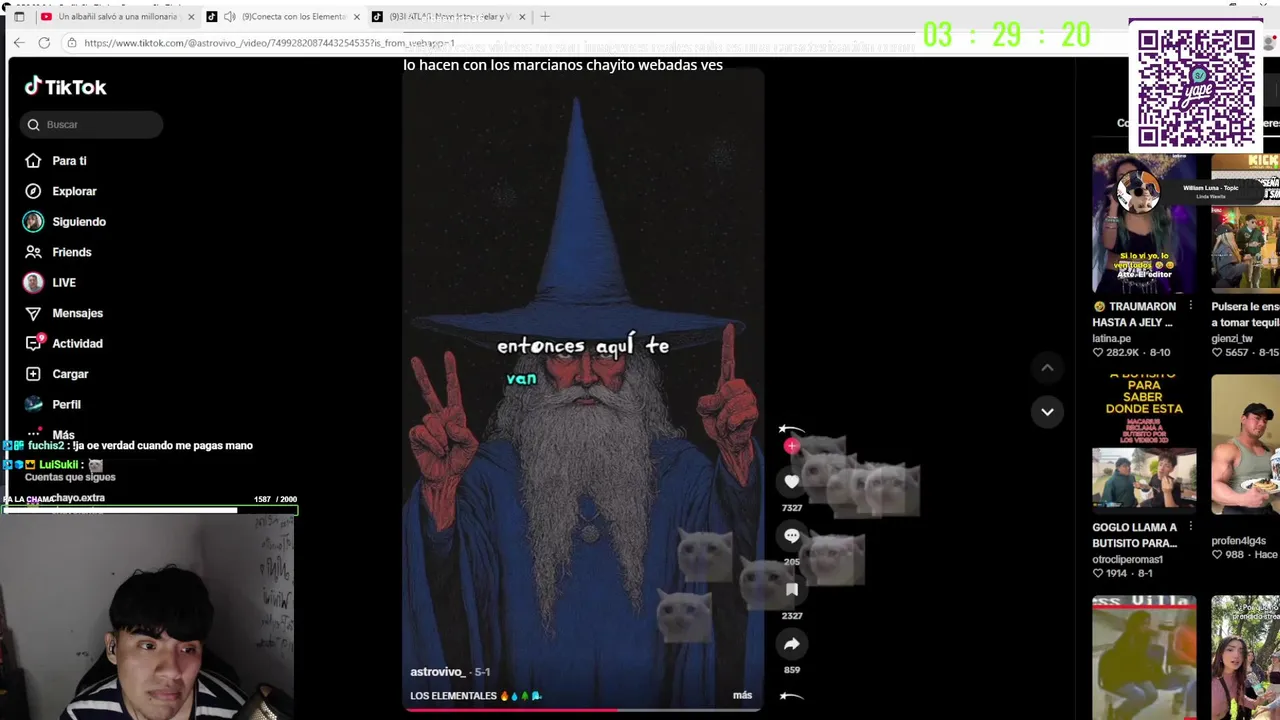Click the site info lock icon
The height and width of the screenshot is (720, 1280).
[71, 43]
